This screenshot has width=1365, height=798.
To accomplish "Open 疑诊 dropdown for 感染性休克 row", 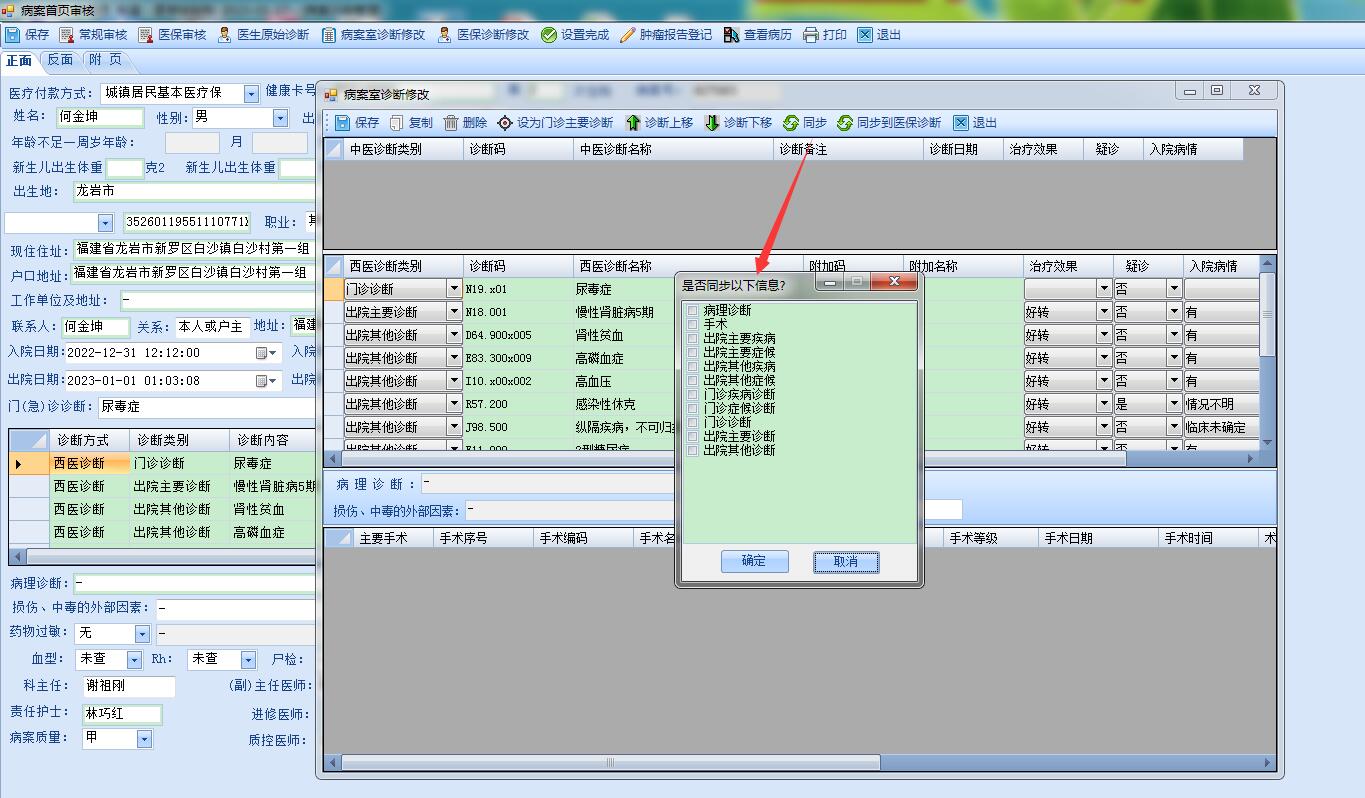I will pyautogui.click(x=1174, y=404).
